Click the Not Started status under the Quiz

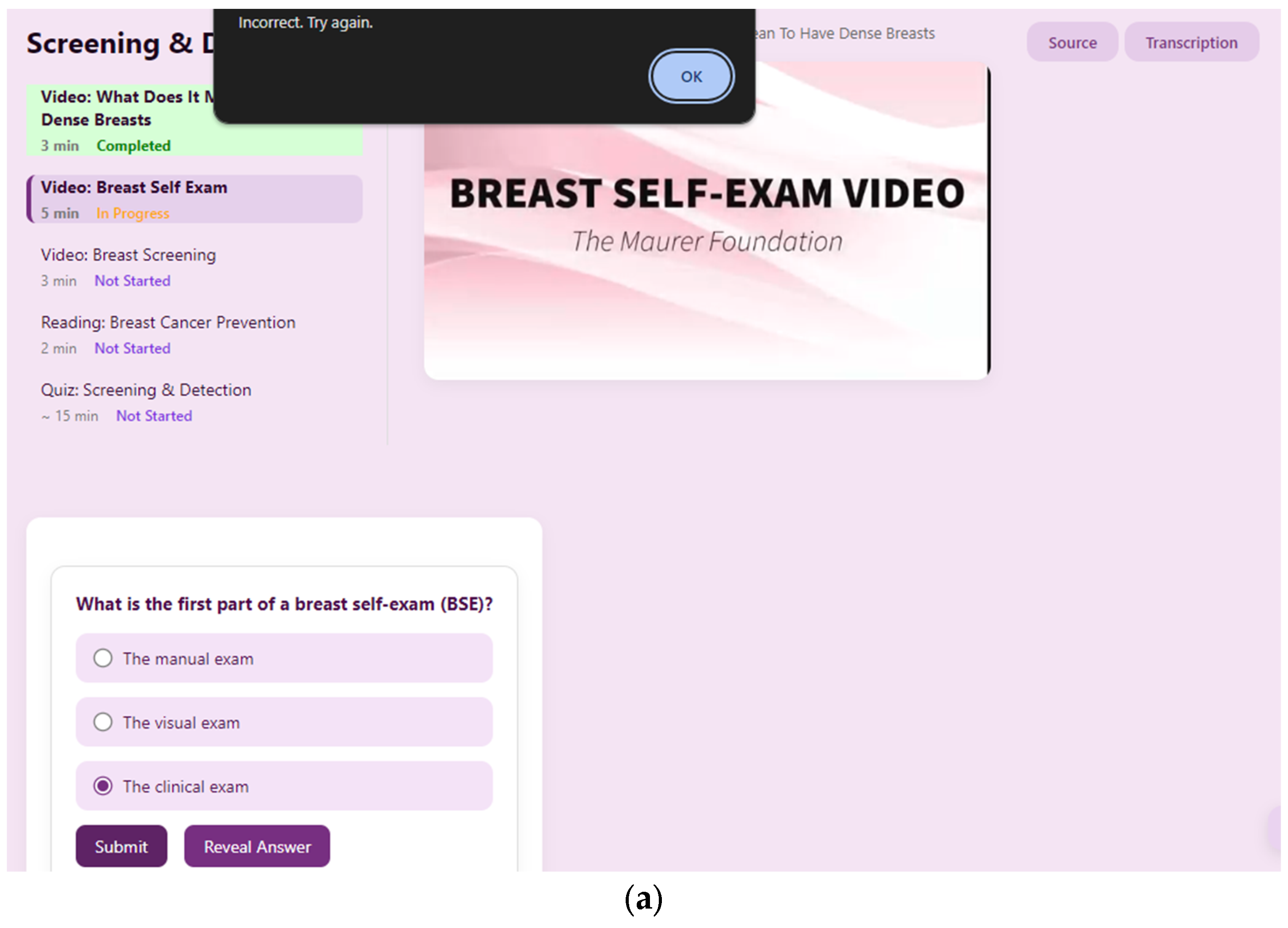tap(154, 416)
